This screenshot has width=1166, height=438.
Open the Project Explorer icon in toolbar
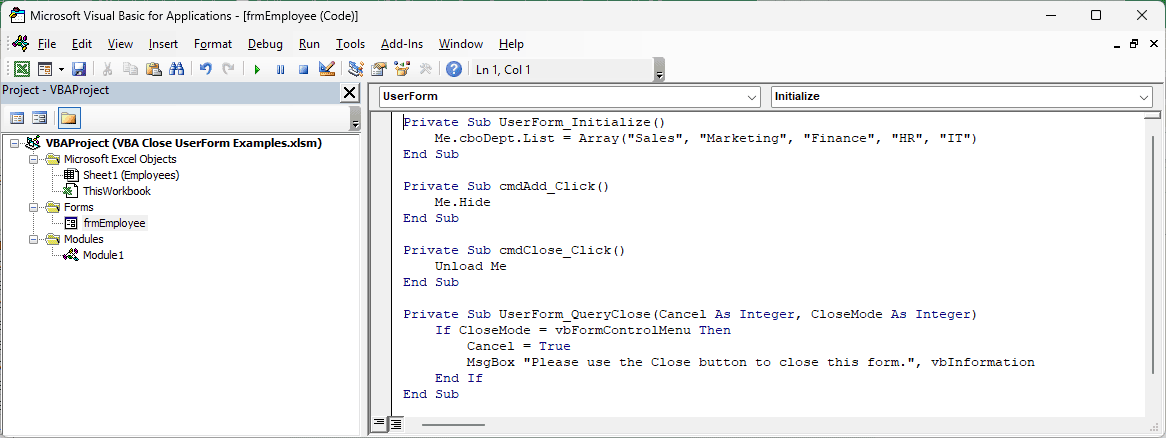(355, 70)
